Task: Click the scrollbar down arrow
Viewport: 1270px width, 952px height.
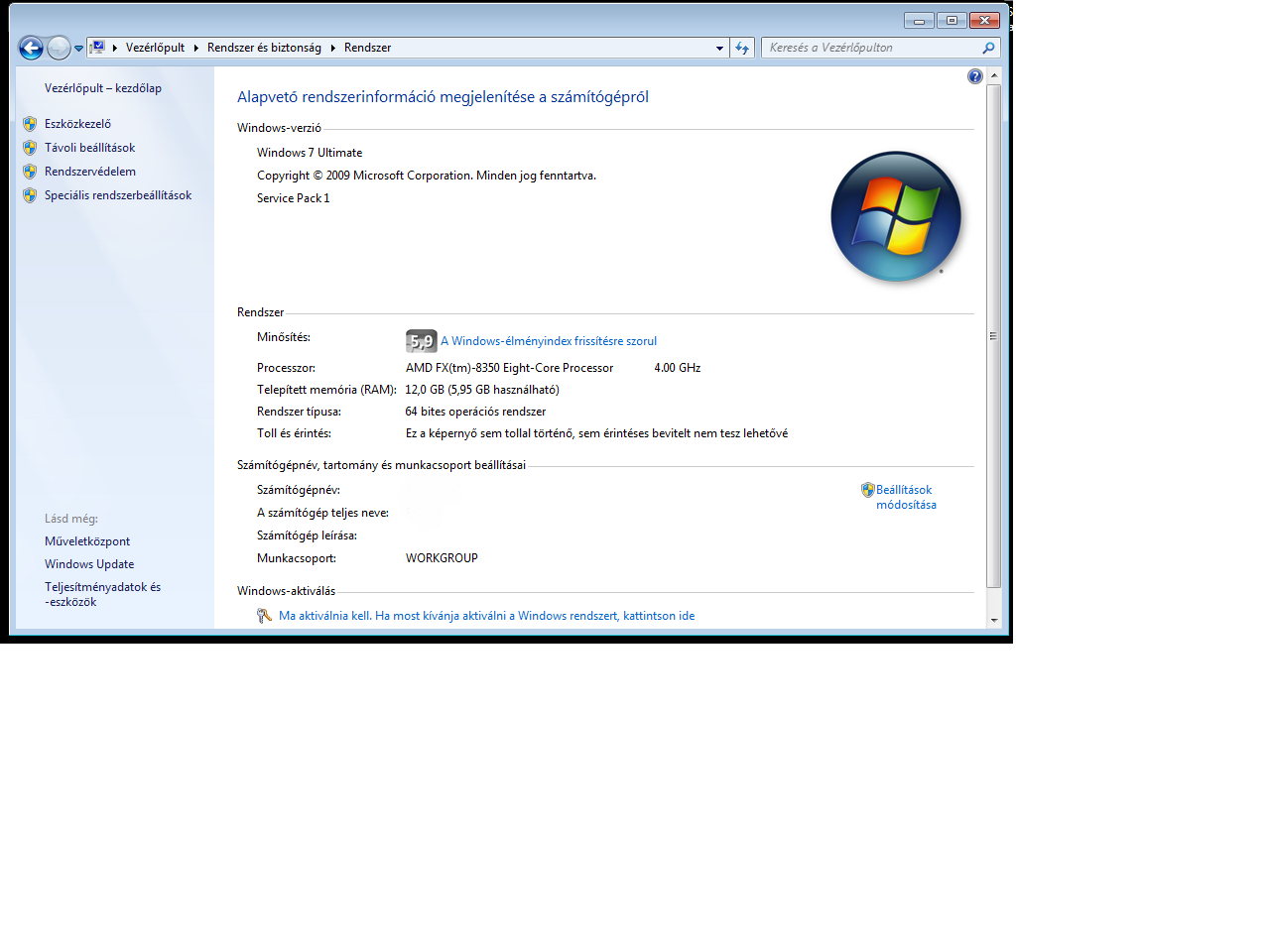Action: 994,620
